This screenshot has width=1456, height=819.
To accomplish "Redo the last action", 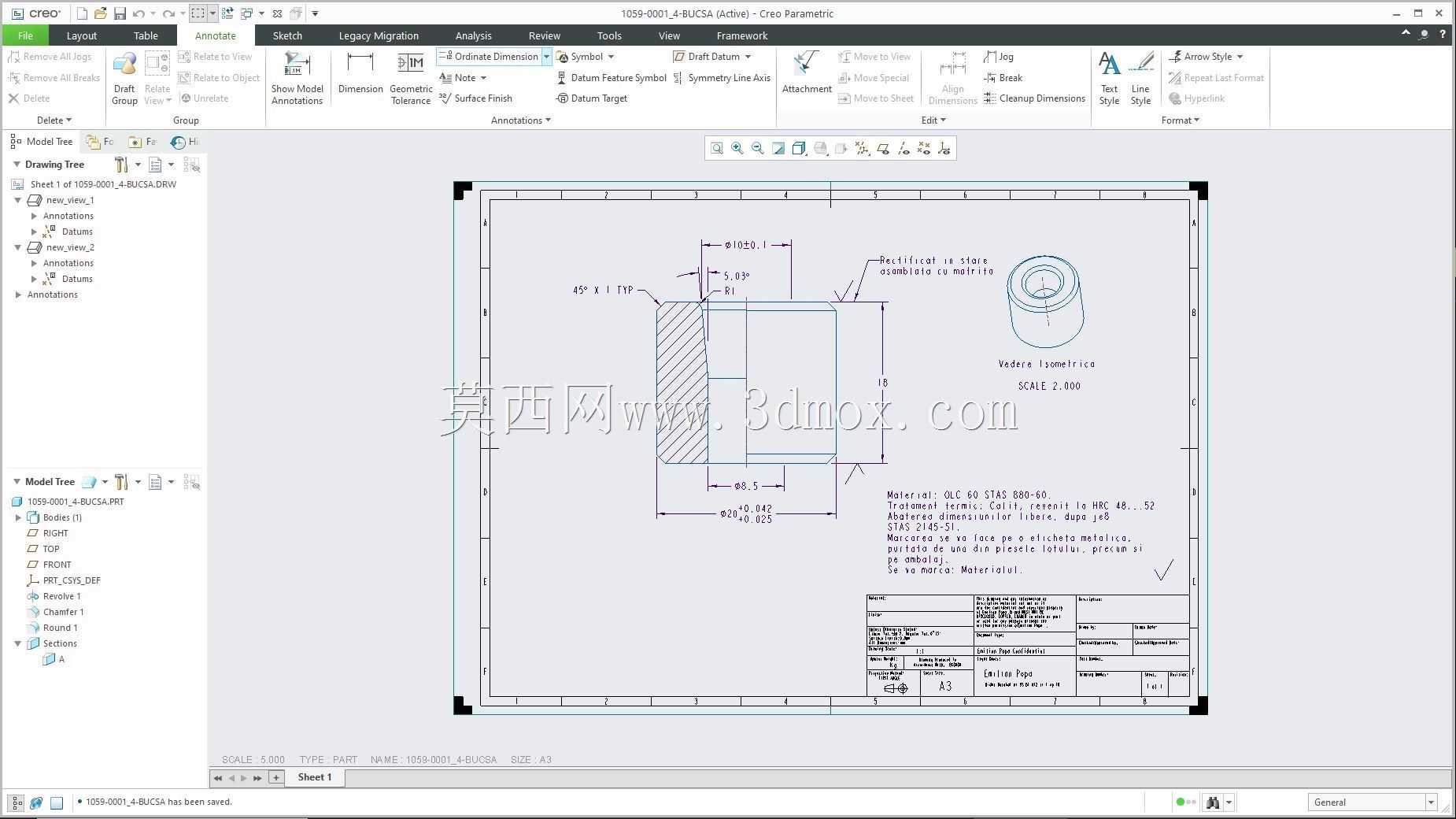I will pos(168,13).
